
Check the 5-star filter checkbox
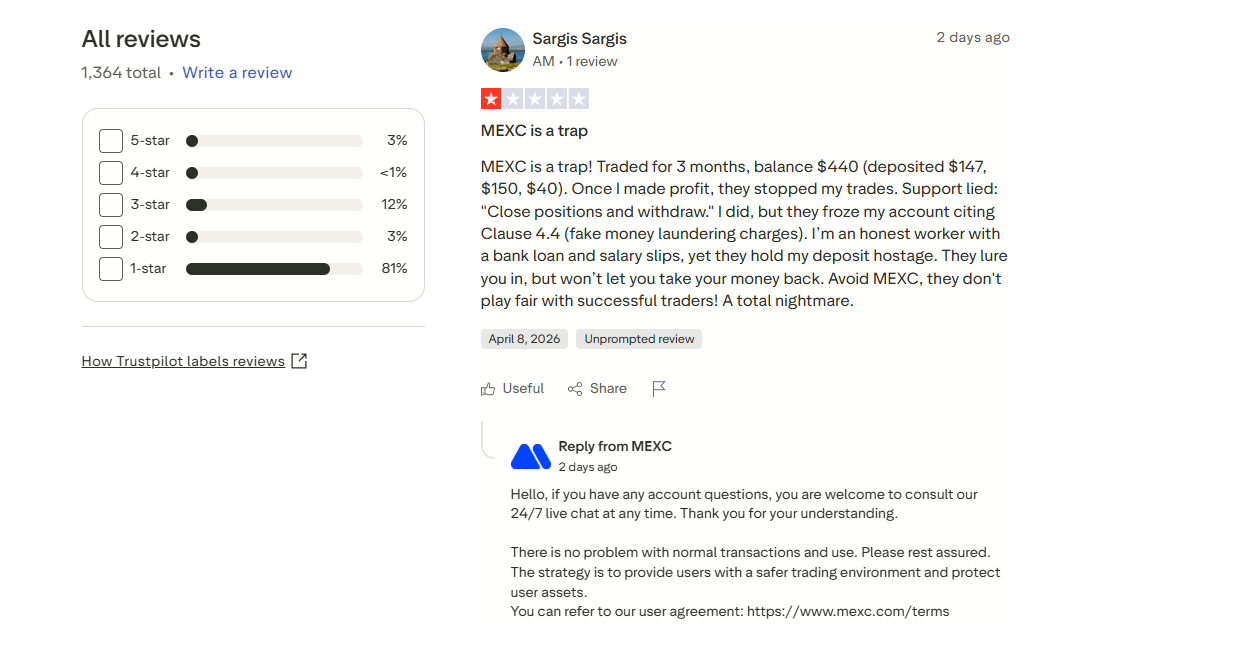pyautogui.click(x=110, y=140)
